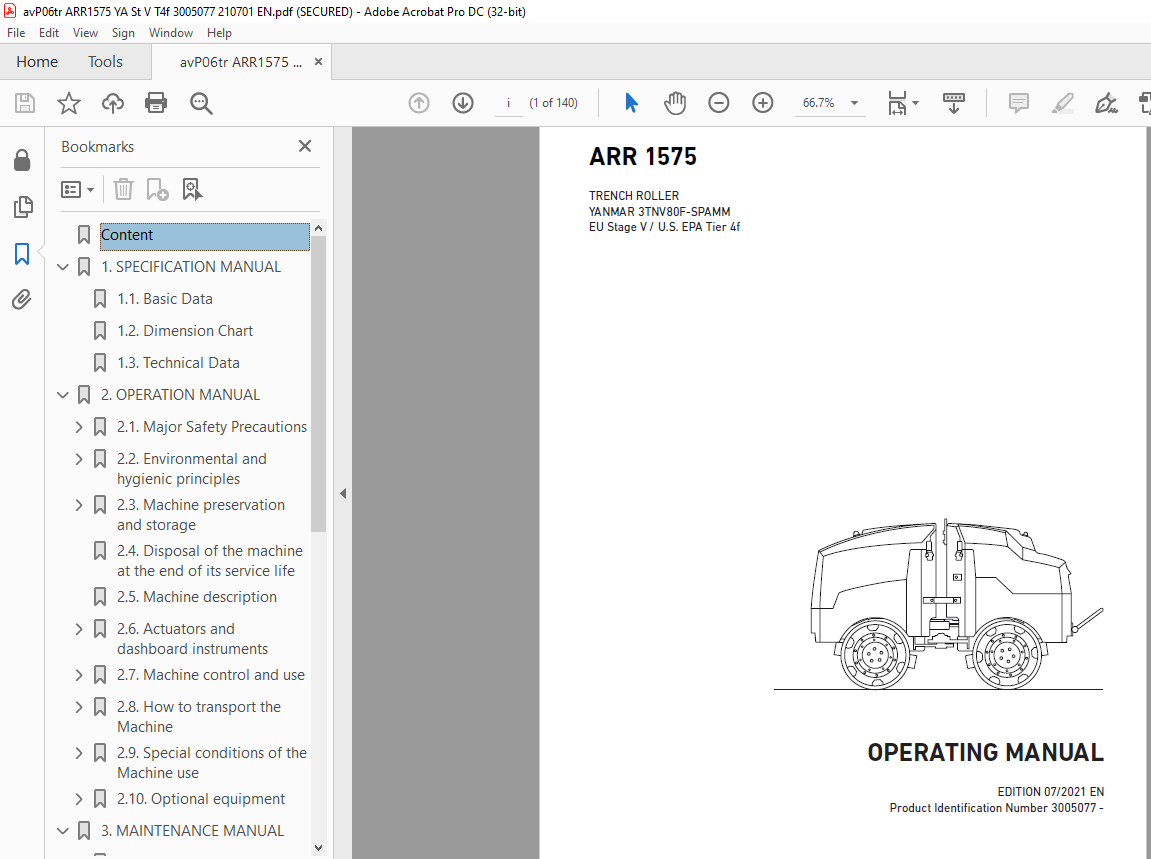Delete selected bookmark trash icon

coord(123,189)
